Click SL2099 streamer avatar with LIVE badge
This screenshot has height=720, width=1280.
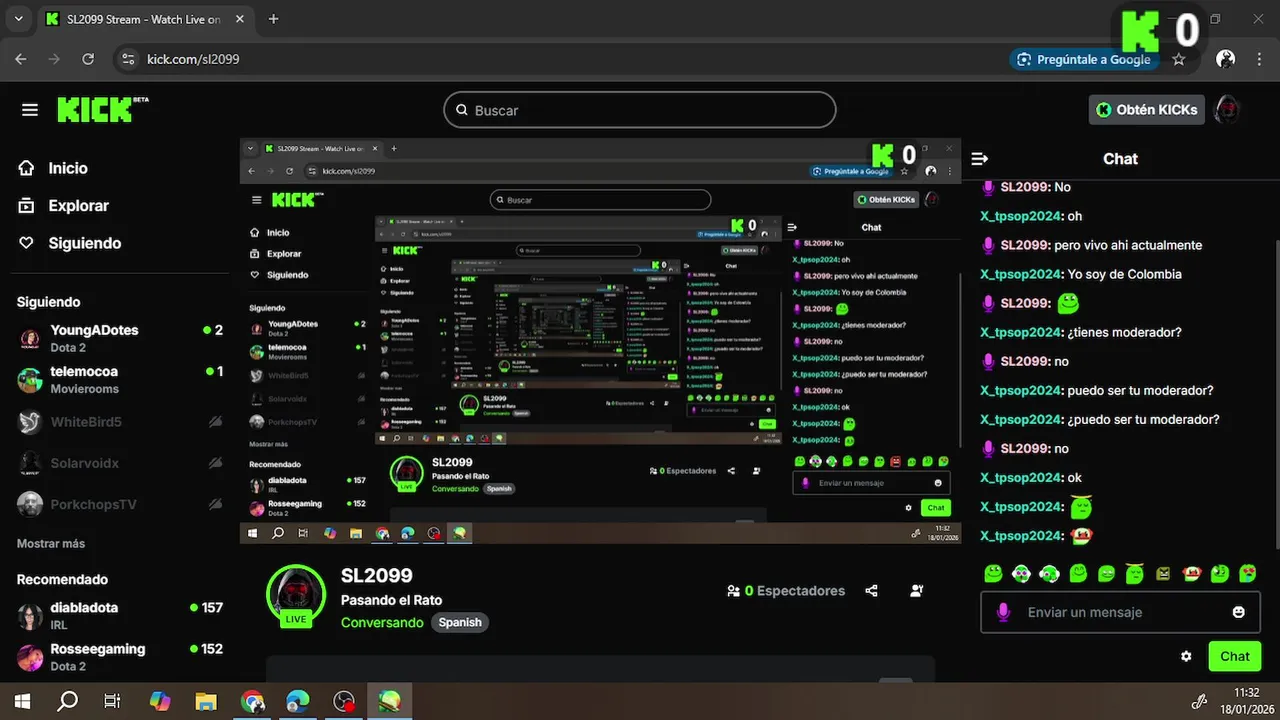(x=296, y=594)
